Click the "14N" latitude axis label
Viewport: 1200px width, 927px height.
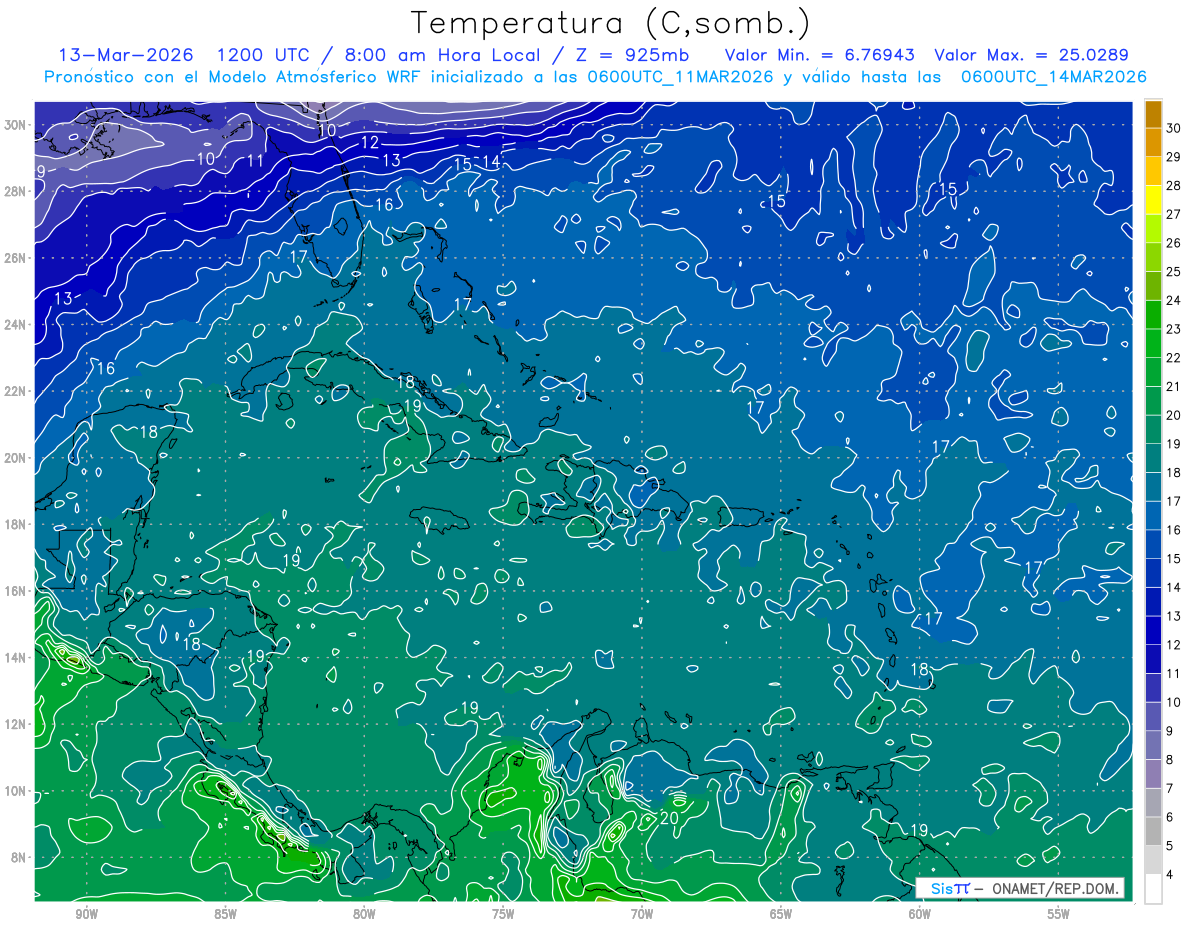point(17,658)
